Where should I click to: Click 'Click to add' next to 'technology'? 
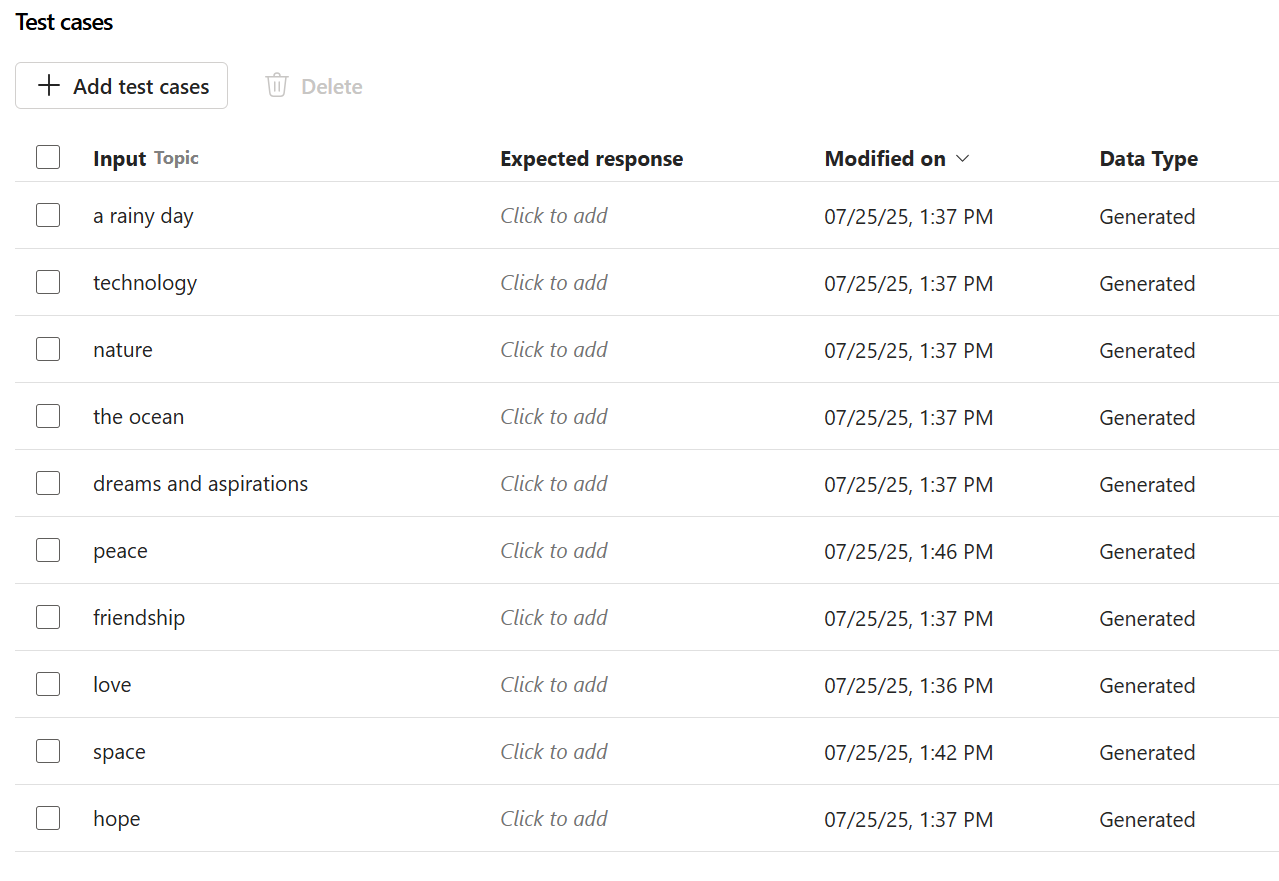click(x=554, y=282)
